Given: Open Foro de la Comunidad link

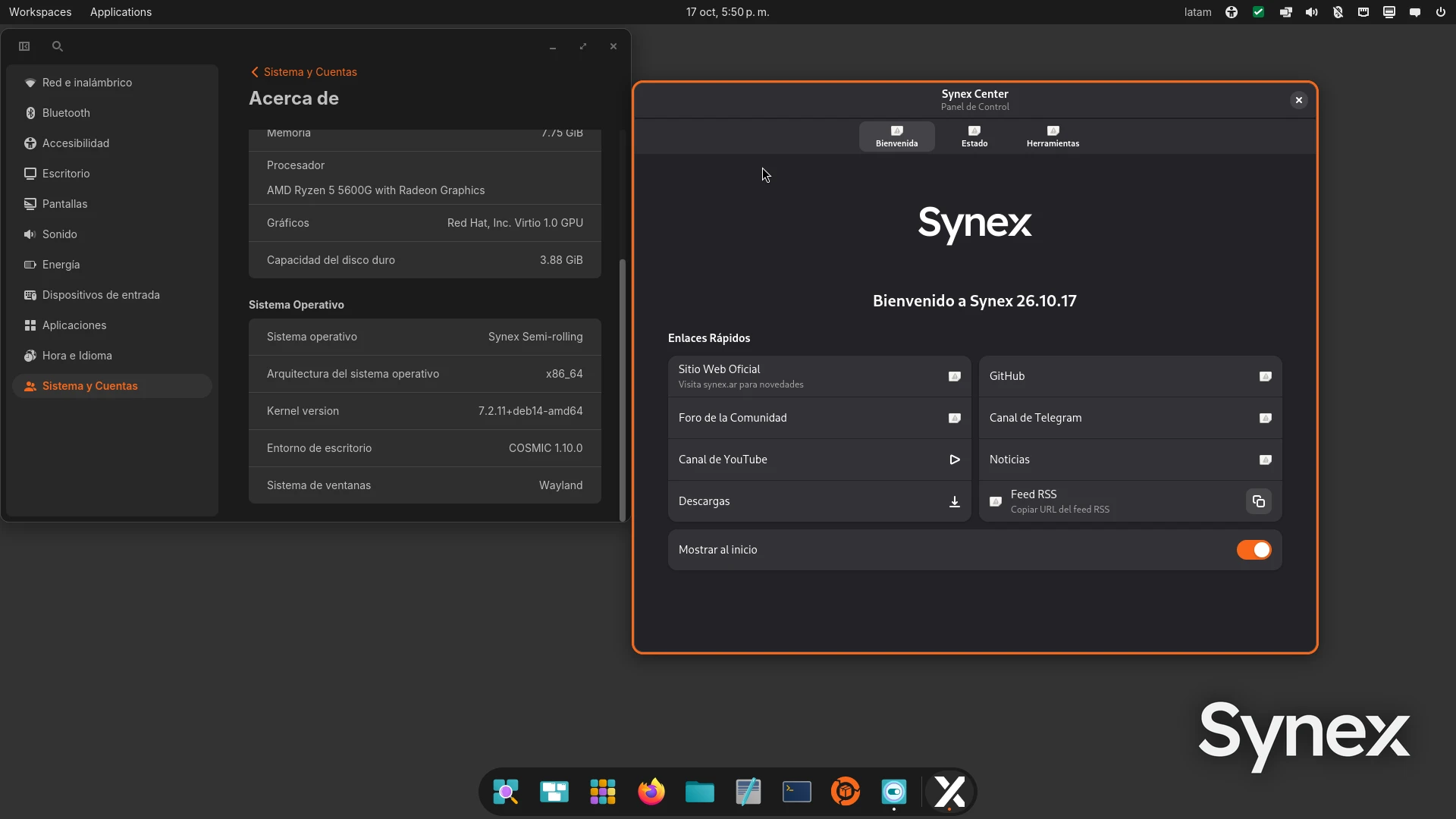Looking at the screenshot, I should [x=819, y=418].
